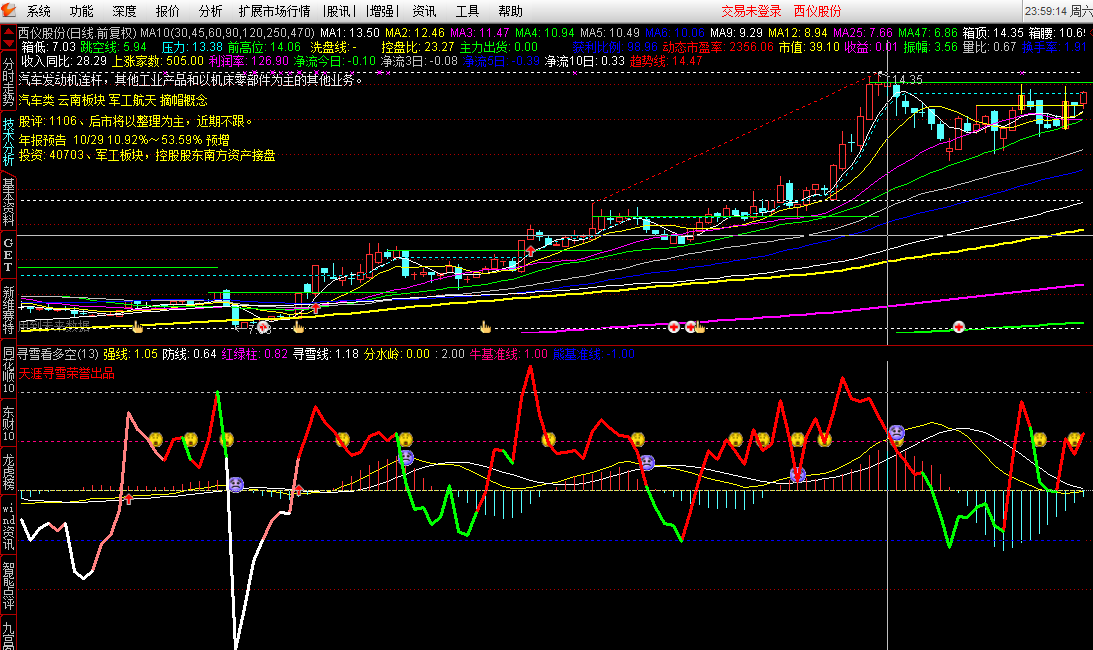Screen dimensions: 1093x650
Task: Click the 控盘比: 23.27 value
Action: [x=418, y=47]
